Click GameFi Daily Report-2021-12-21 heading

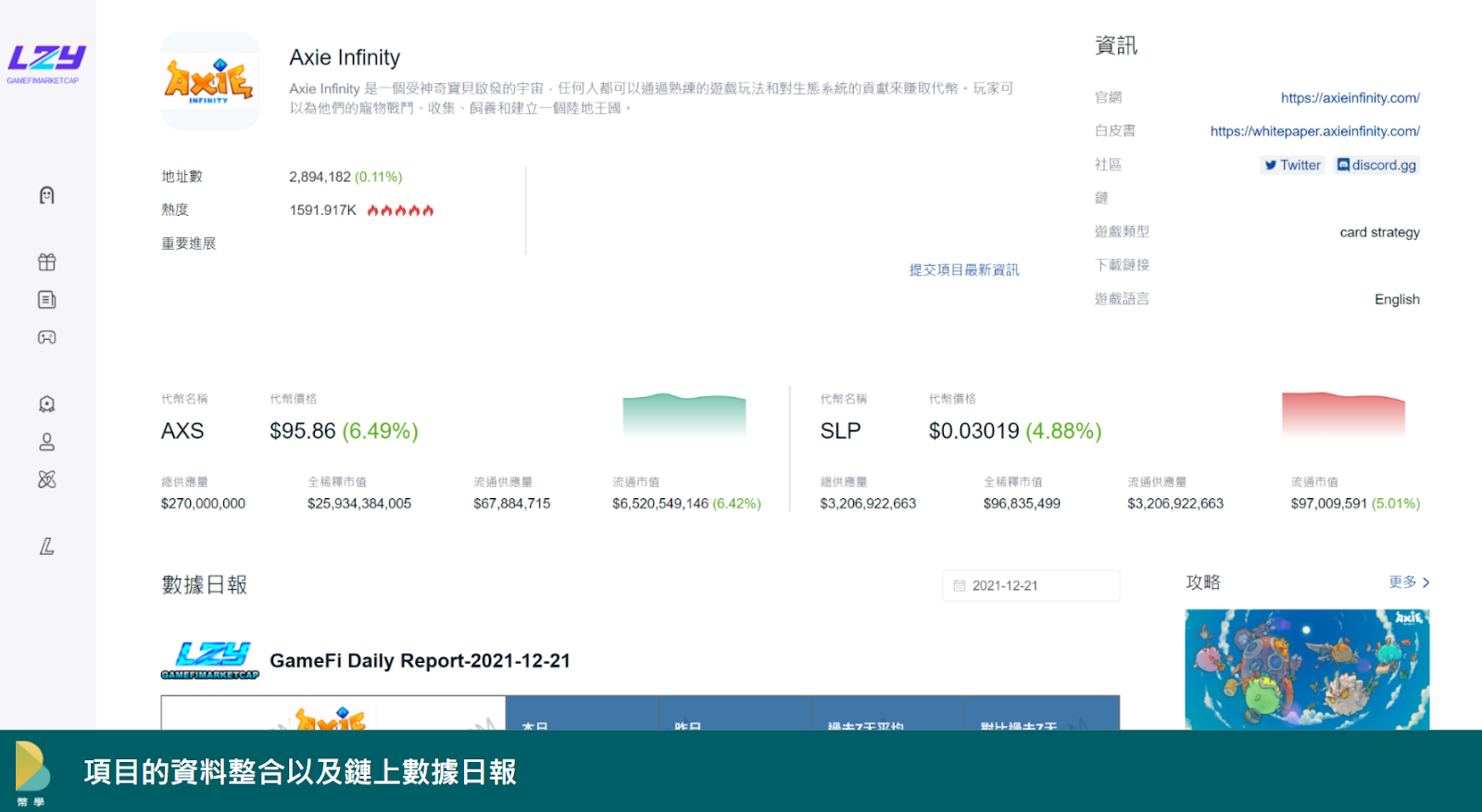[x=420, y=661]
